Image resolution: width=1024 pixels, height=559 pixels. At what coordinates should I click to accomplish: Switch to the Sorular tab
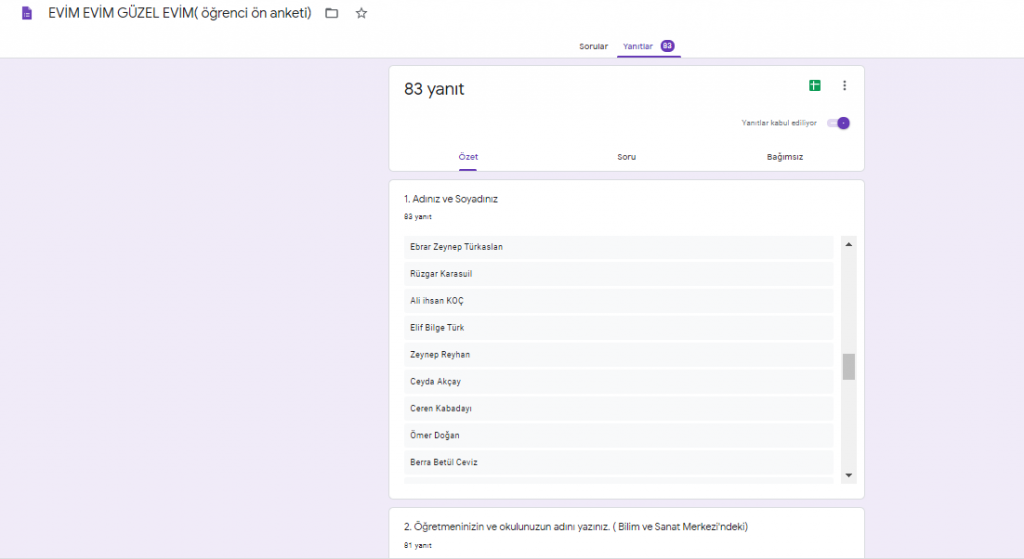(x=593, y=46)
